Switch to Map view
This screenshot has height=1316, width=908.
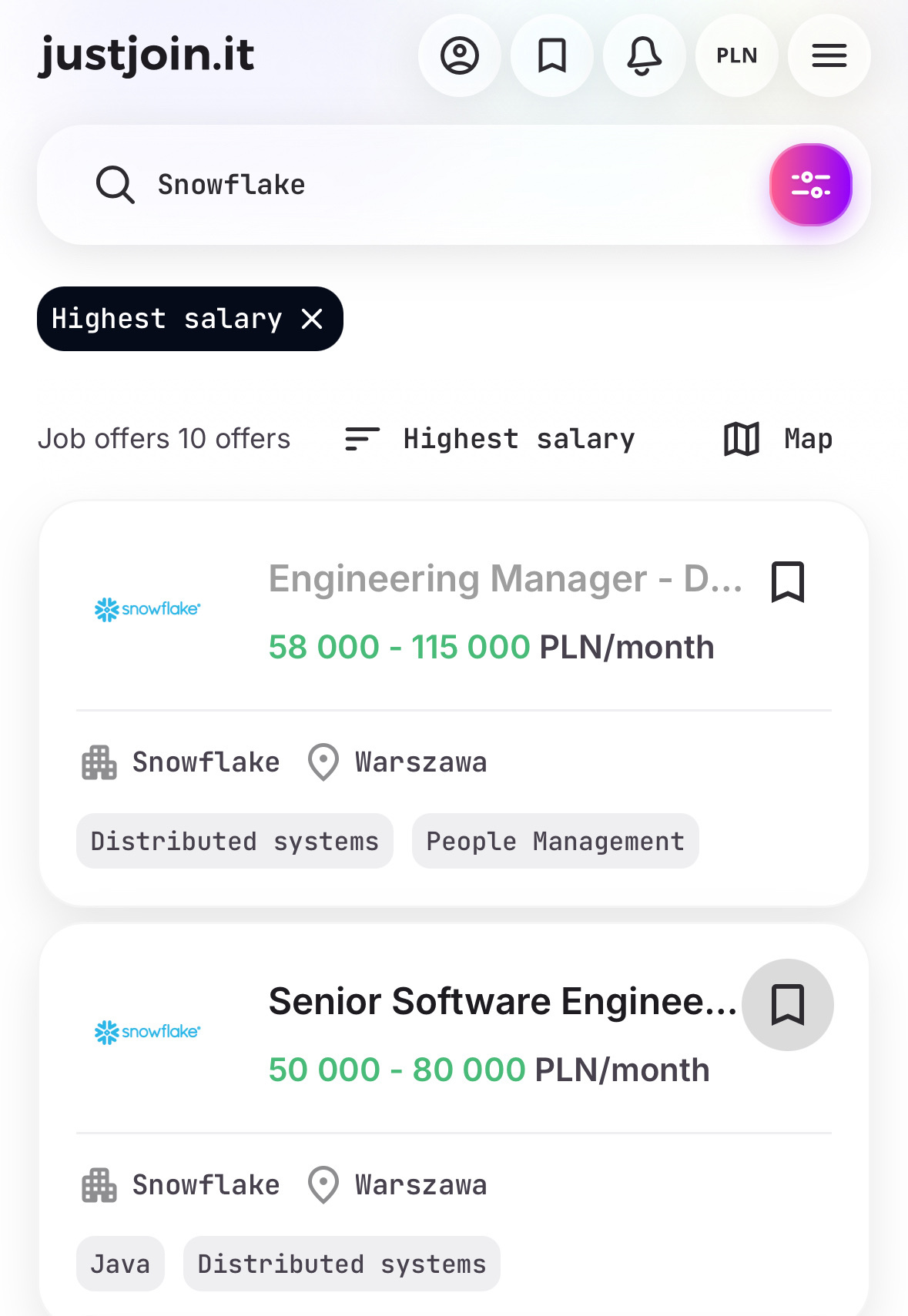[x=779, y=439]
